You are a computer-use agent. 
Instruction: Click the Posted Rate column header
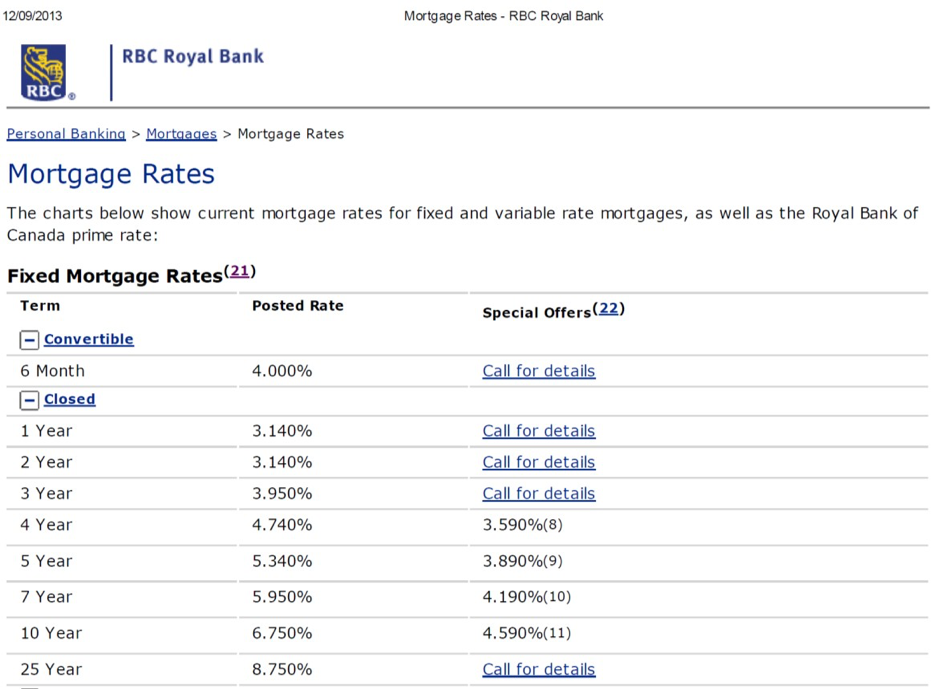298,305
